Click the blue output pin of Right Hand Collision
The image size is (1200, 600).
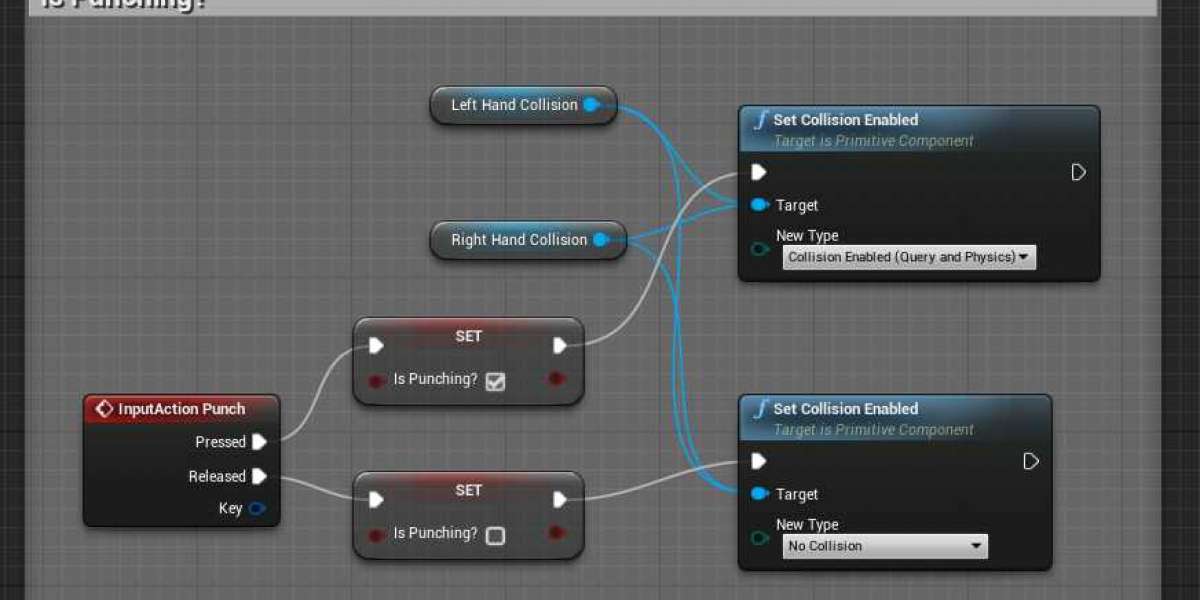(600, 240)
